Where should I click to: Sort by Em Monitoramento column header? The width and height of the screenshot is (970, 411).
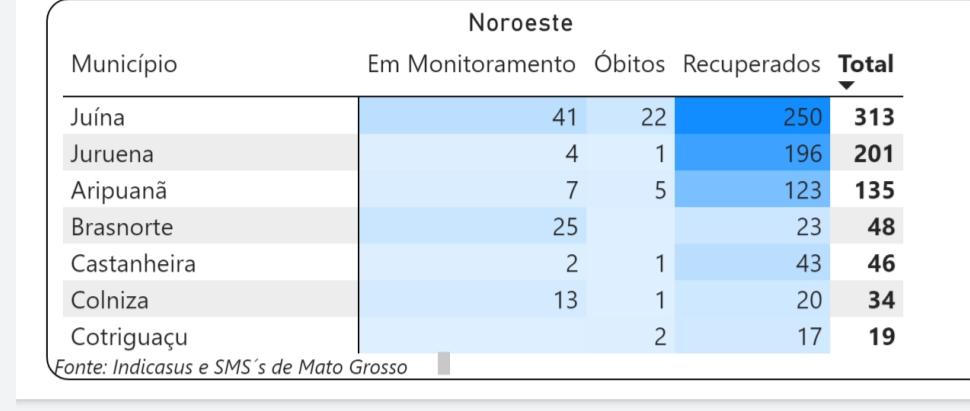click(471, 64)
